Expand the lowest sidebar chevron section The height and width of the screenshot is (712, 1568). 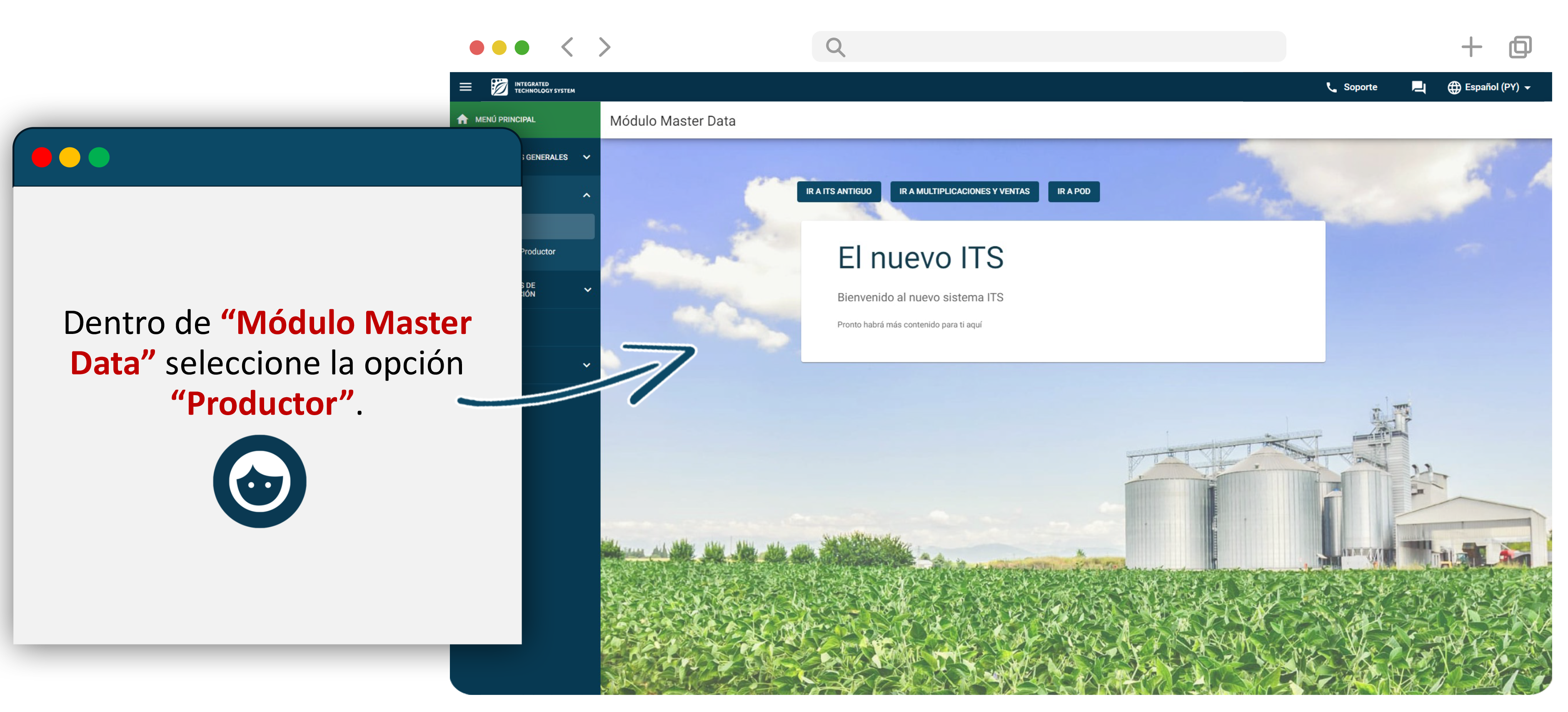click(586, 365)
